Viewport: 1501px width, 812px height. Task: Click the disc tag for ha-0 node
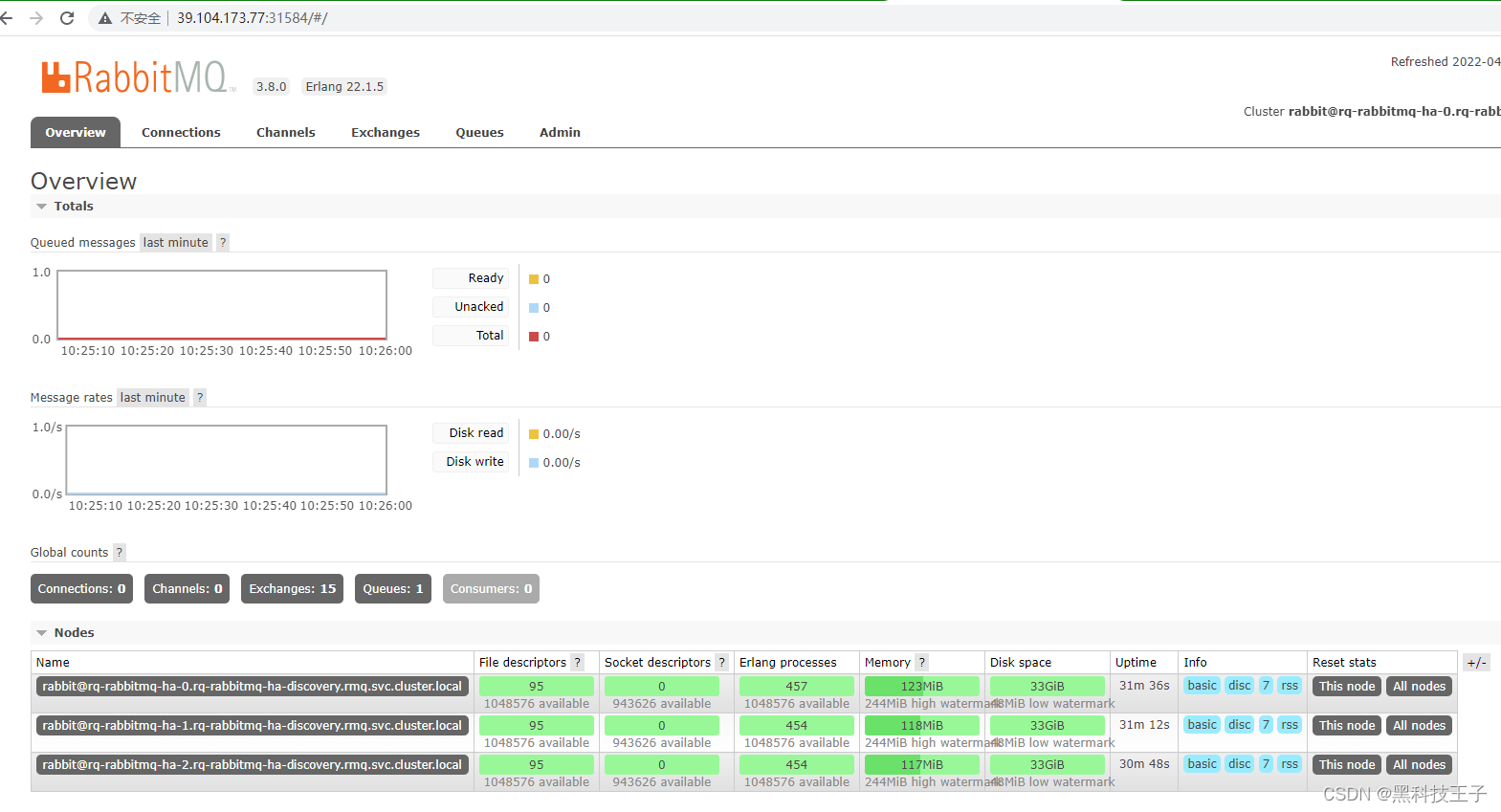pos(1240,686)
